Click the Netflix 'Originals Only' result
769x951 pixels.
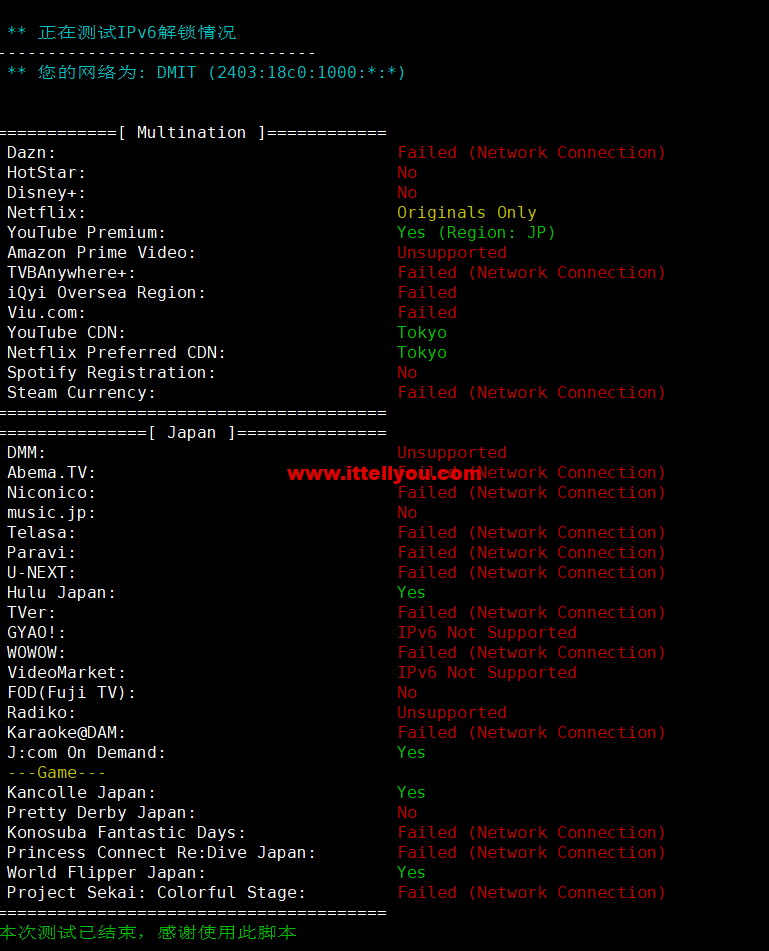(x=466, y=212)
